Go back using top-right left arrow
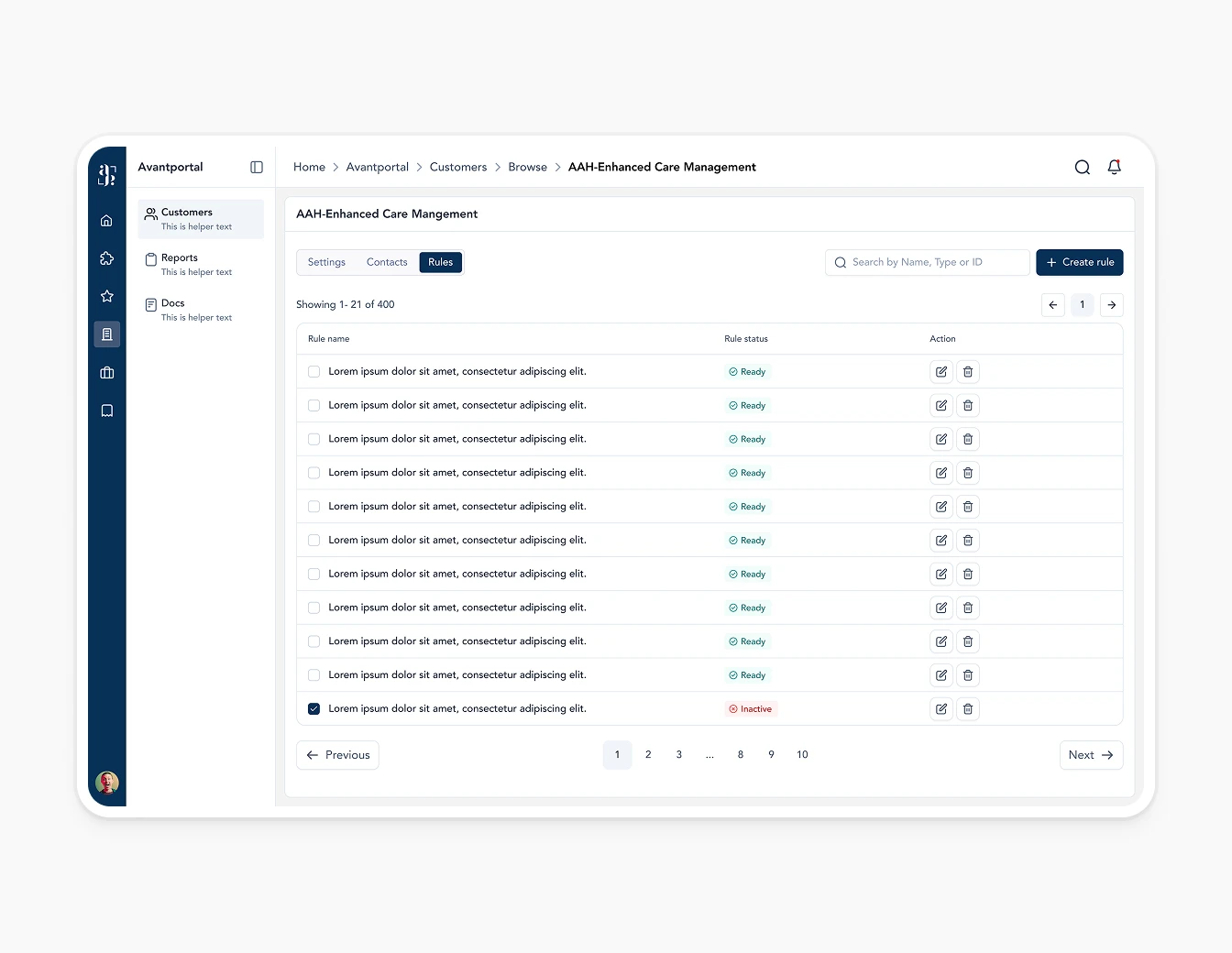The height and width of the screenshot is (953, 1232). pos(1052,305)
